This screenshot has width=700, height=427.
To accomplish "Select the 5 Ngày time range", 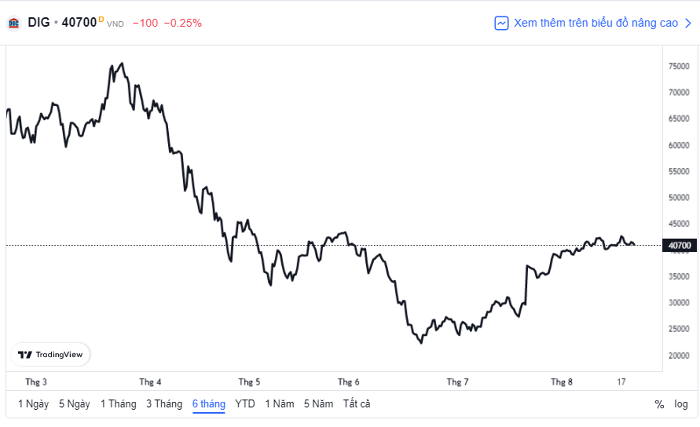I will pyautogui.click(x=75, y=404).
